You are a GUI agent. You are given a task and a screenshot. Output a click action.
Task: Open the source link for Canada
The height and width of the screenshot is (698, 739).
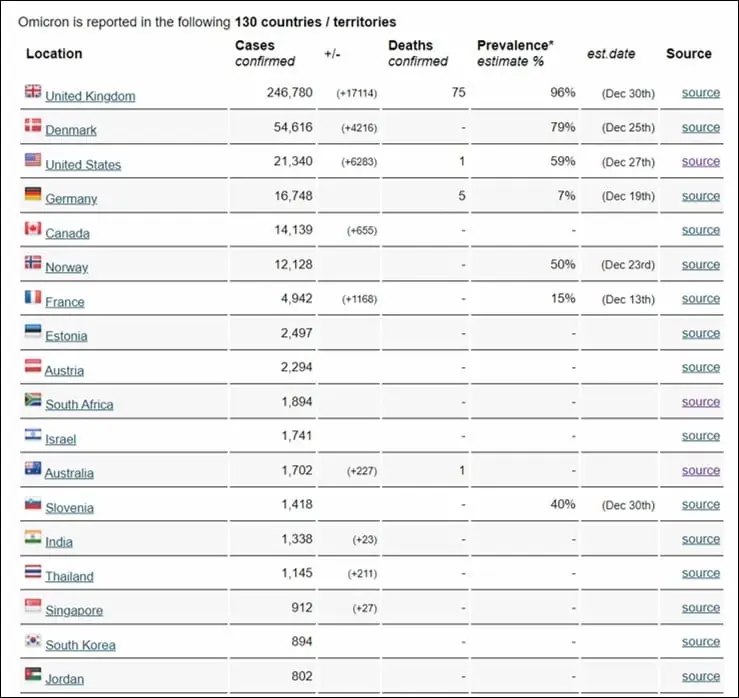(x=701, y=230)
